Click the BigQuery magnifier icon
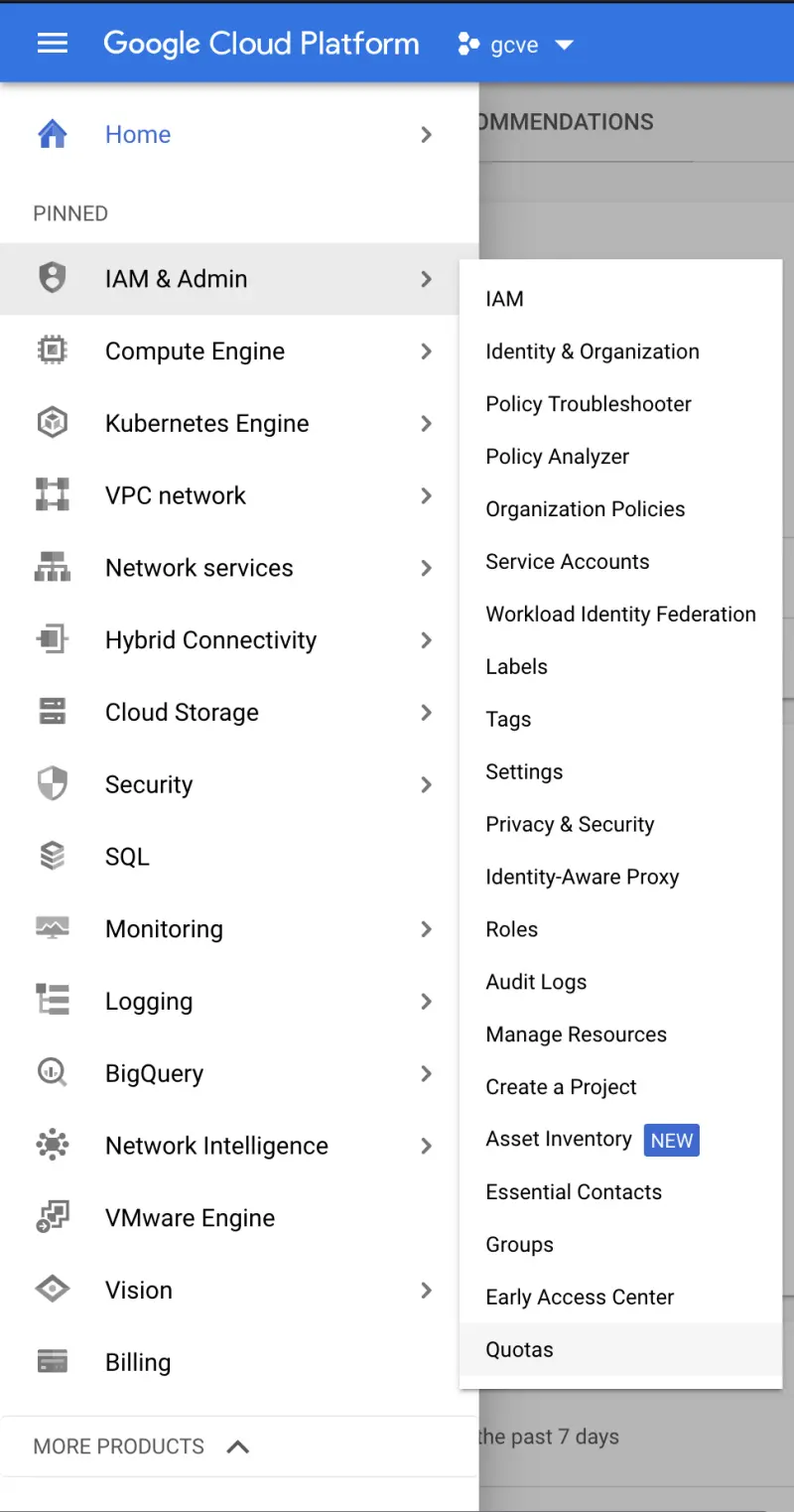 (52, 1073)
